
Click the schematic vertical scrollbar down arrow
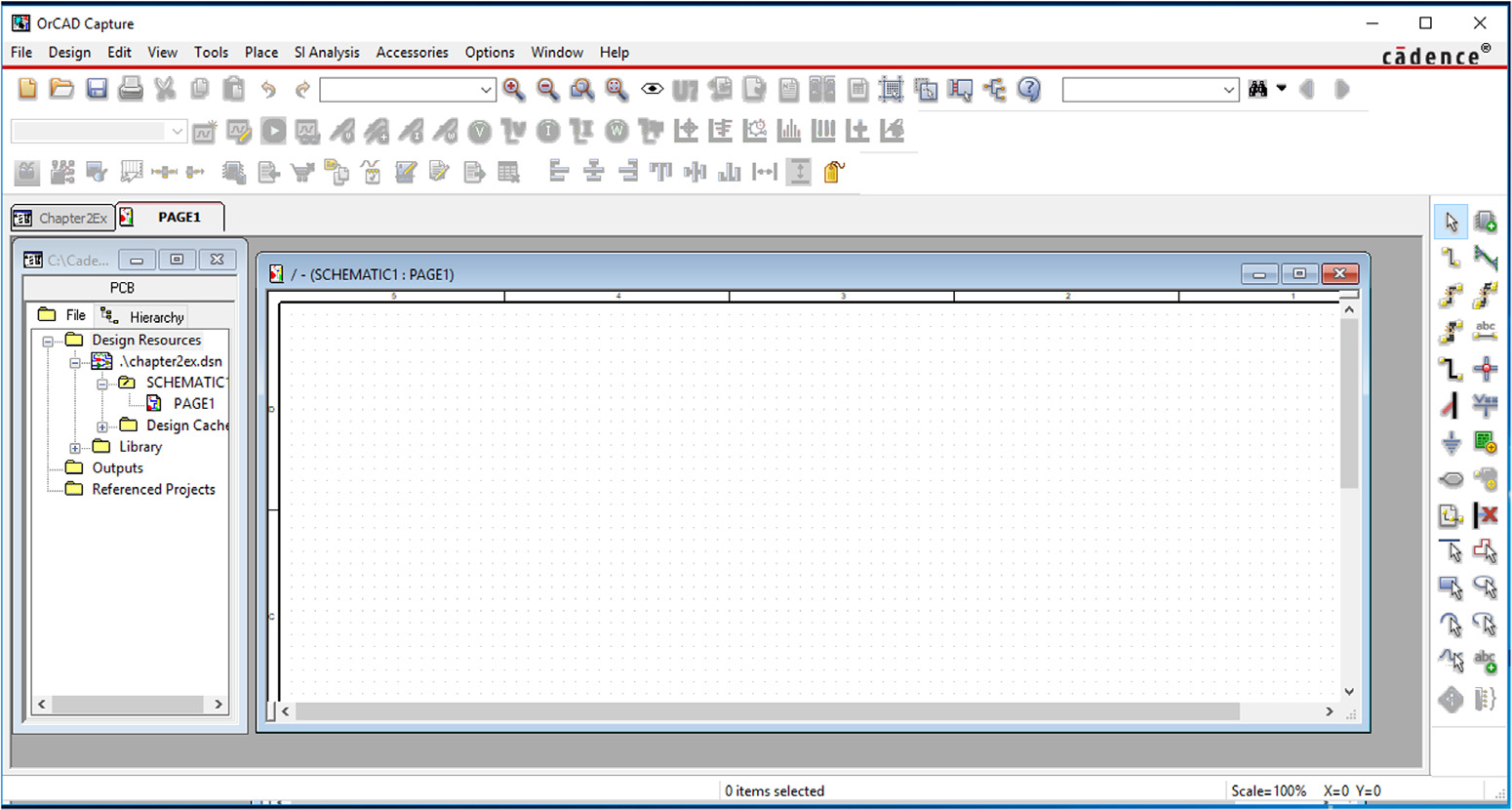[x=1349, y=691]
